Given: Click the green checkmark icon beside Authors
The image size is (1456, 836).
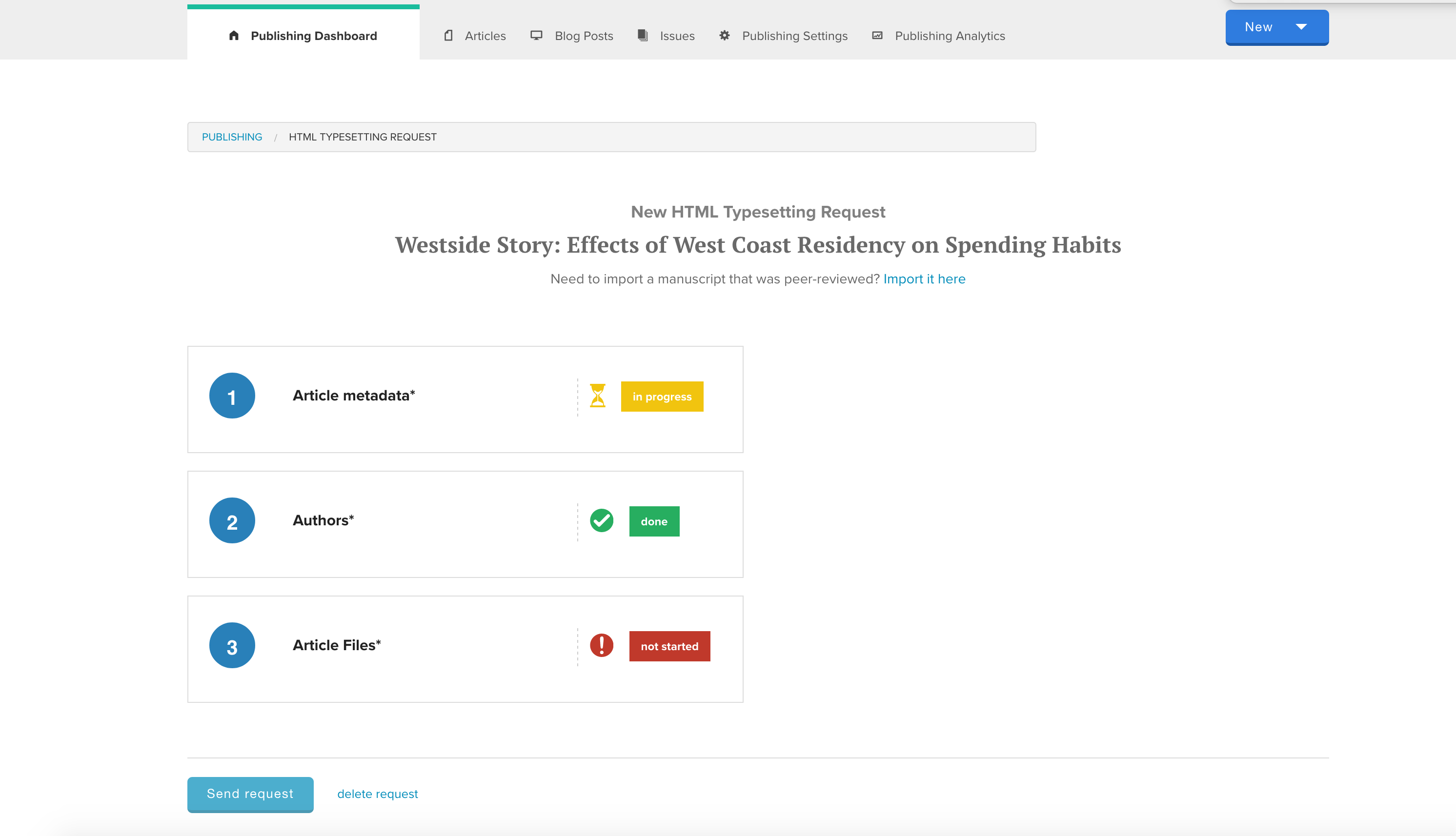Looking at the screenshot, I should [x=601, y=521].
